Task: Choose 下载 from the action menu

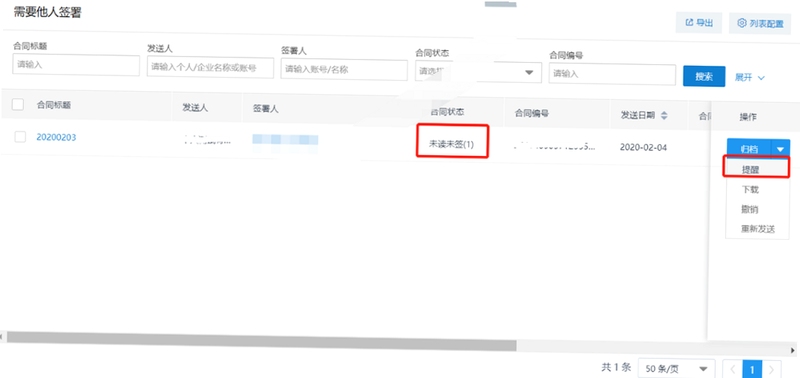Action: click(750, 190)
